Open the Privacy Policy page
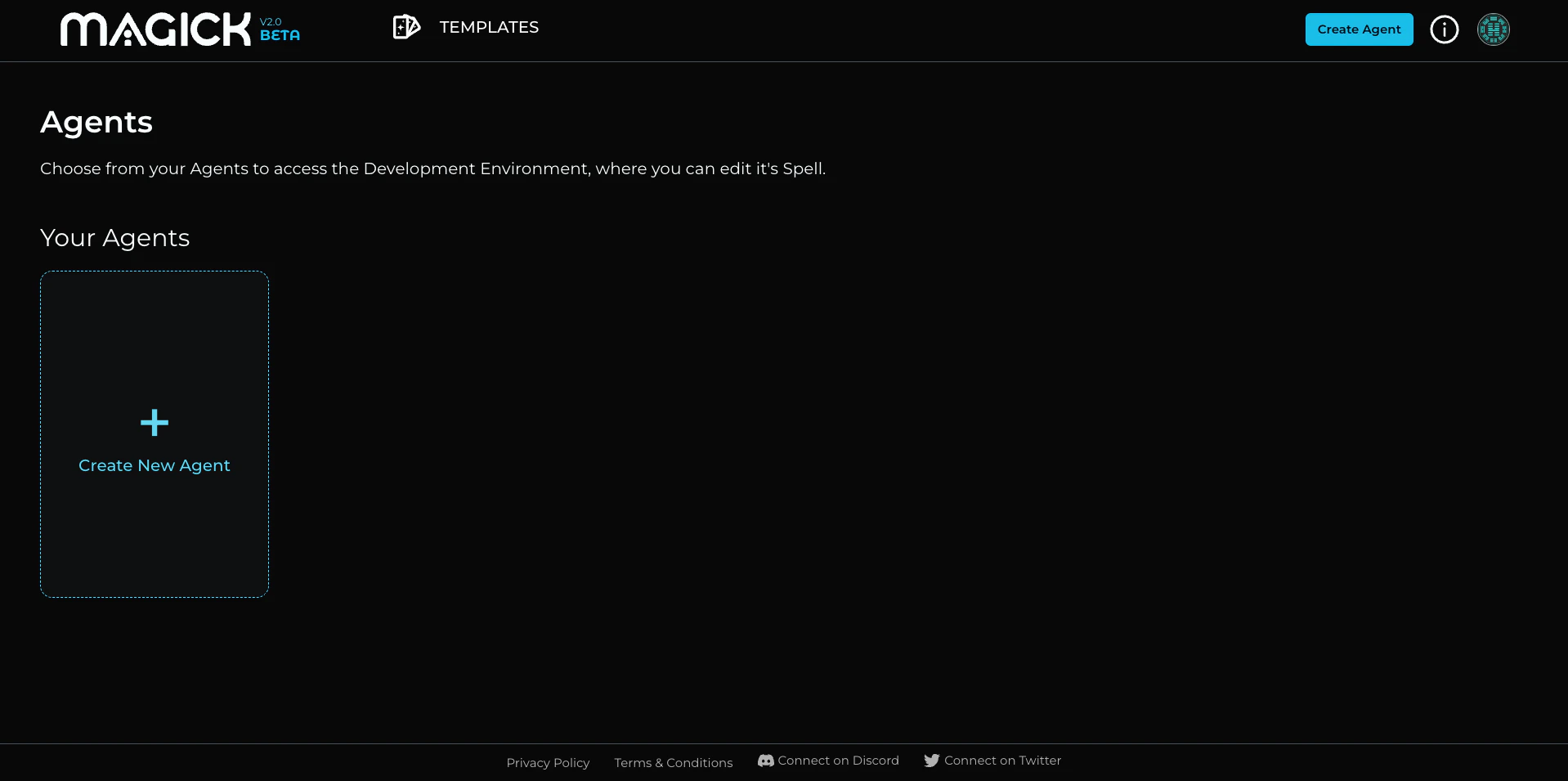 (547, 762)
